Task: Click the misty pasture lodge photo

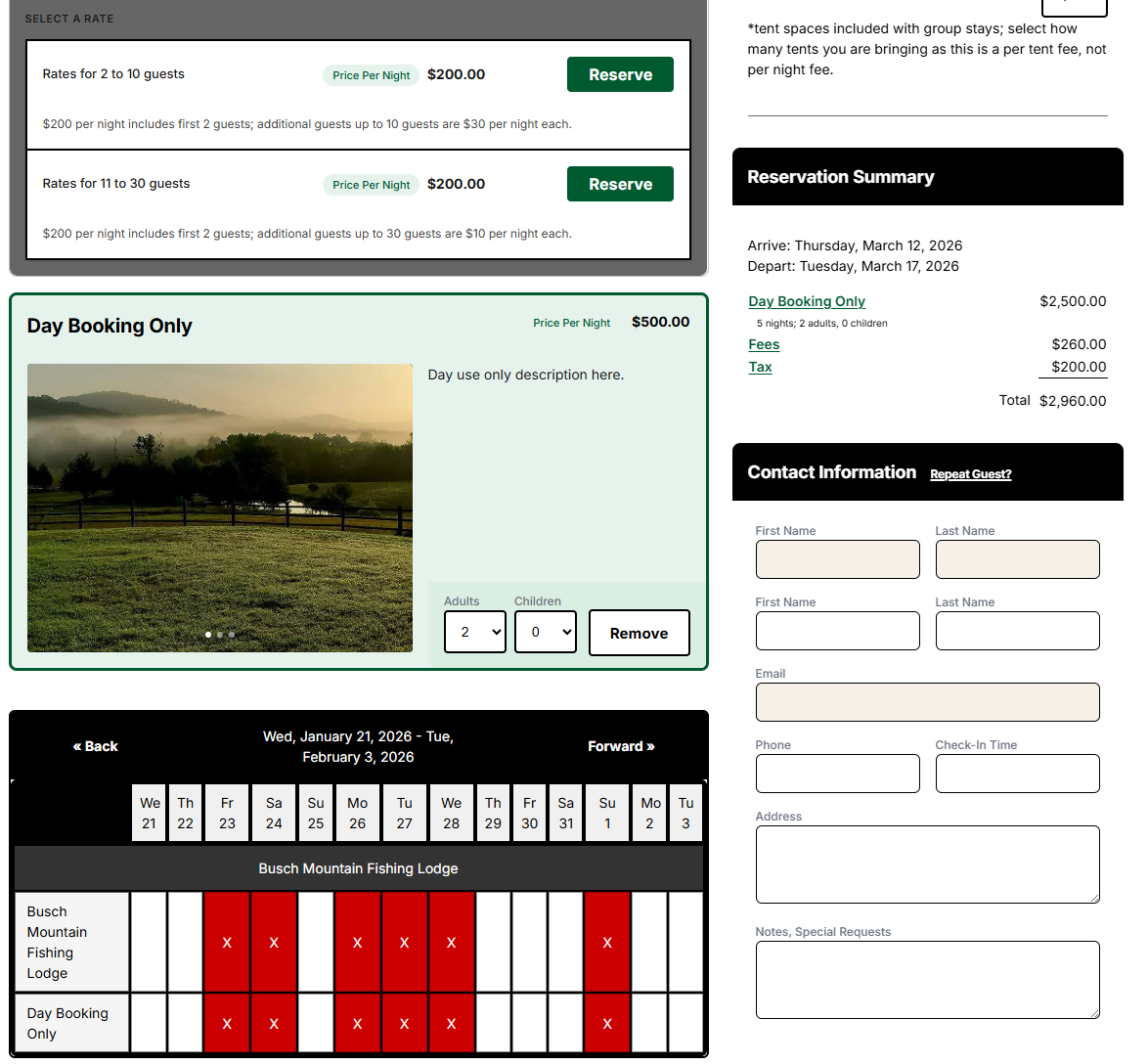Action: pos(220,508)
